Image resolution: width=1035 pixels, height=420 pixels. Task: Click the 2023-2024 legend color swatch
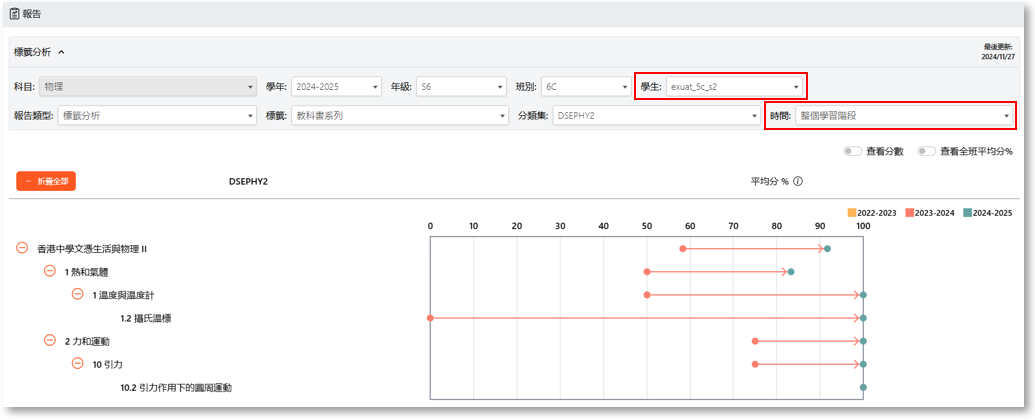click(909, 213)
